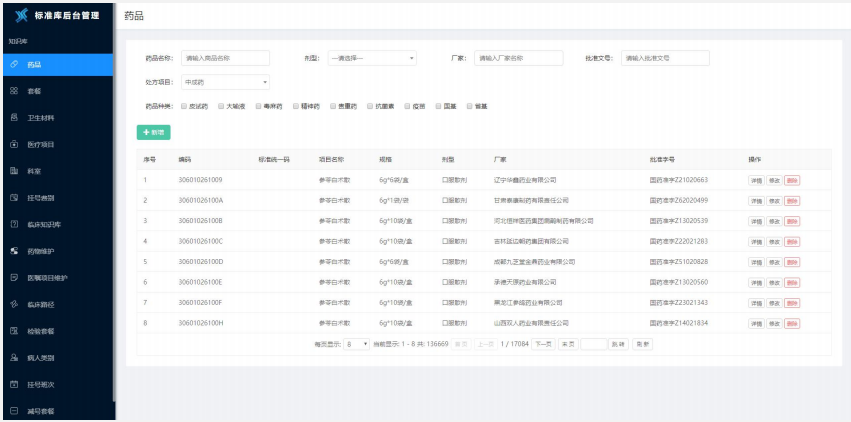Click 删除 for row 306010261009
Image resolution: width=851 pixels, height=422 pixels.
click(x=792, y=181)
